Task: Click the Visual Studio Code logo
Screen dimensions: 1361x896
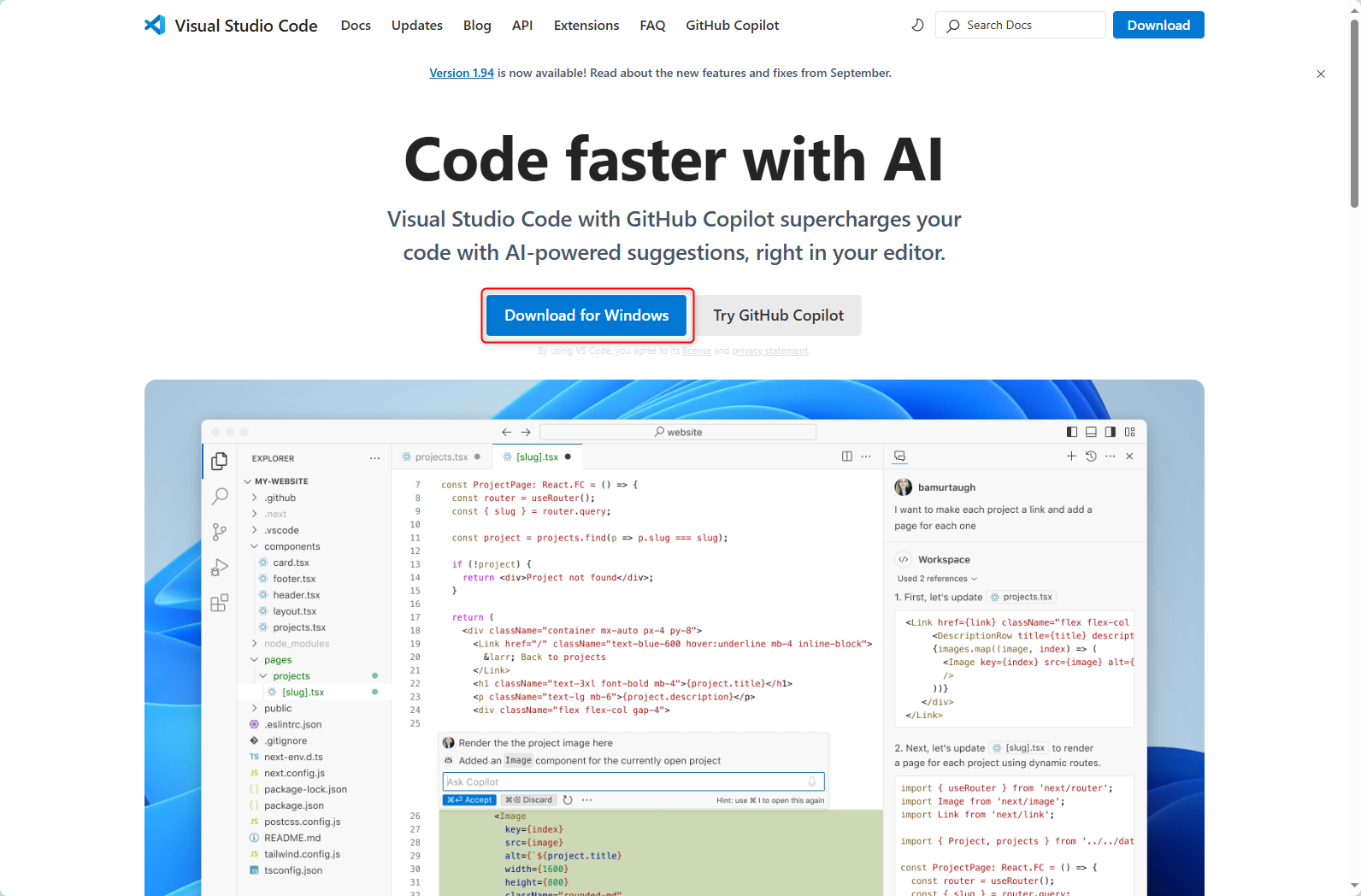Action: pos(155,26)
